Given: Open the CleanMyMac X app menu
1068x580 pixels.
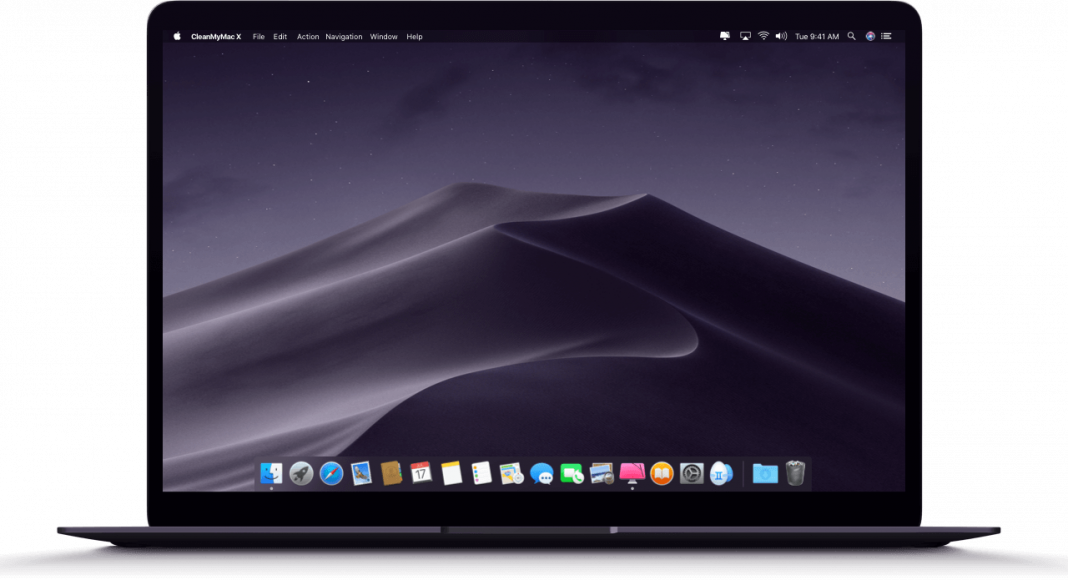Looking at the screenshot, I should click(216, 37).
